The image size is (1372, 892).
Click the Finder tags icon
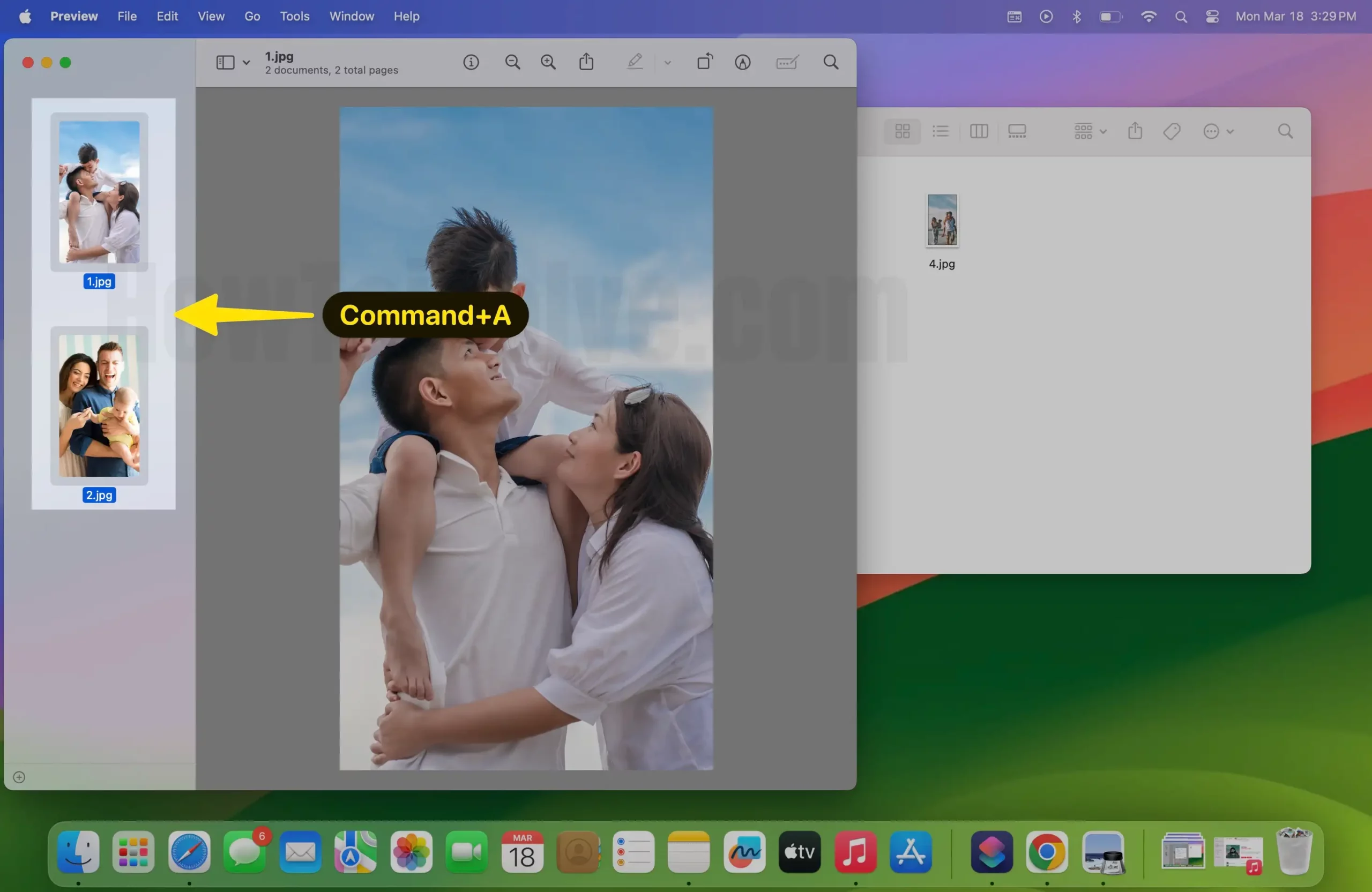[x=1172, y=131]
